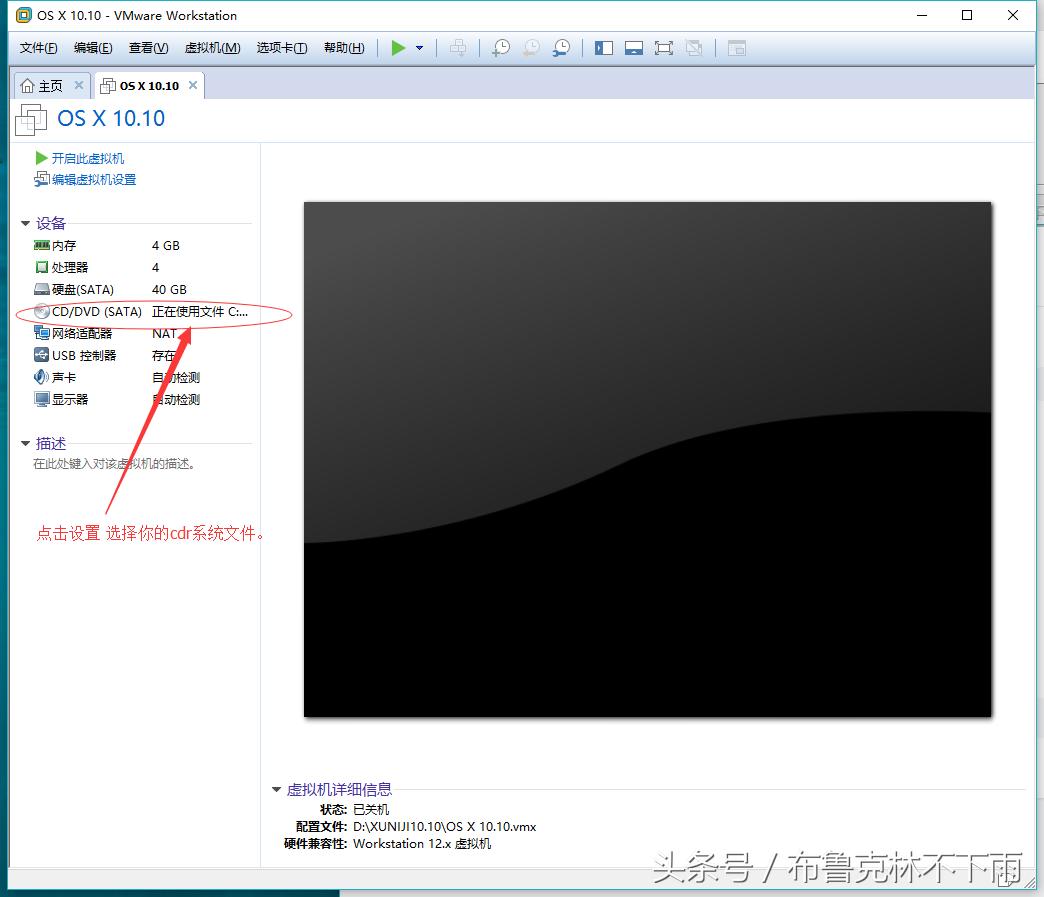Screen dimensions: 1044x897
Task: Open the 虚拟机(M) menu
Action: pyautogui.click(x=212, y=47)
